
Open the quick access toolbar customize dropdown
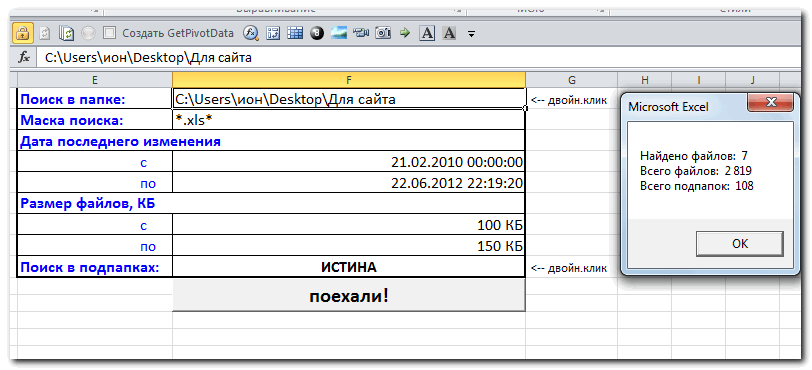471,34
